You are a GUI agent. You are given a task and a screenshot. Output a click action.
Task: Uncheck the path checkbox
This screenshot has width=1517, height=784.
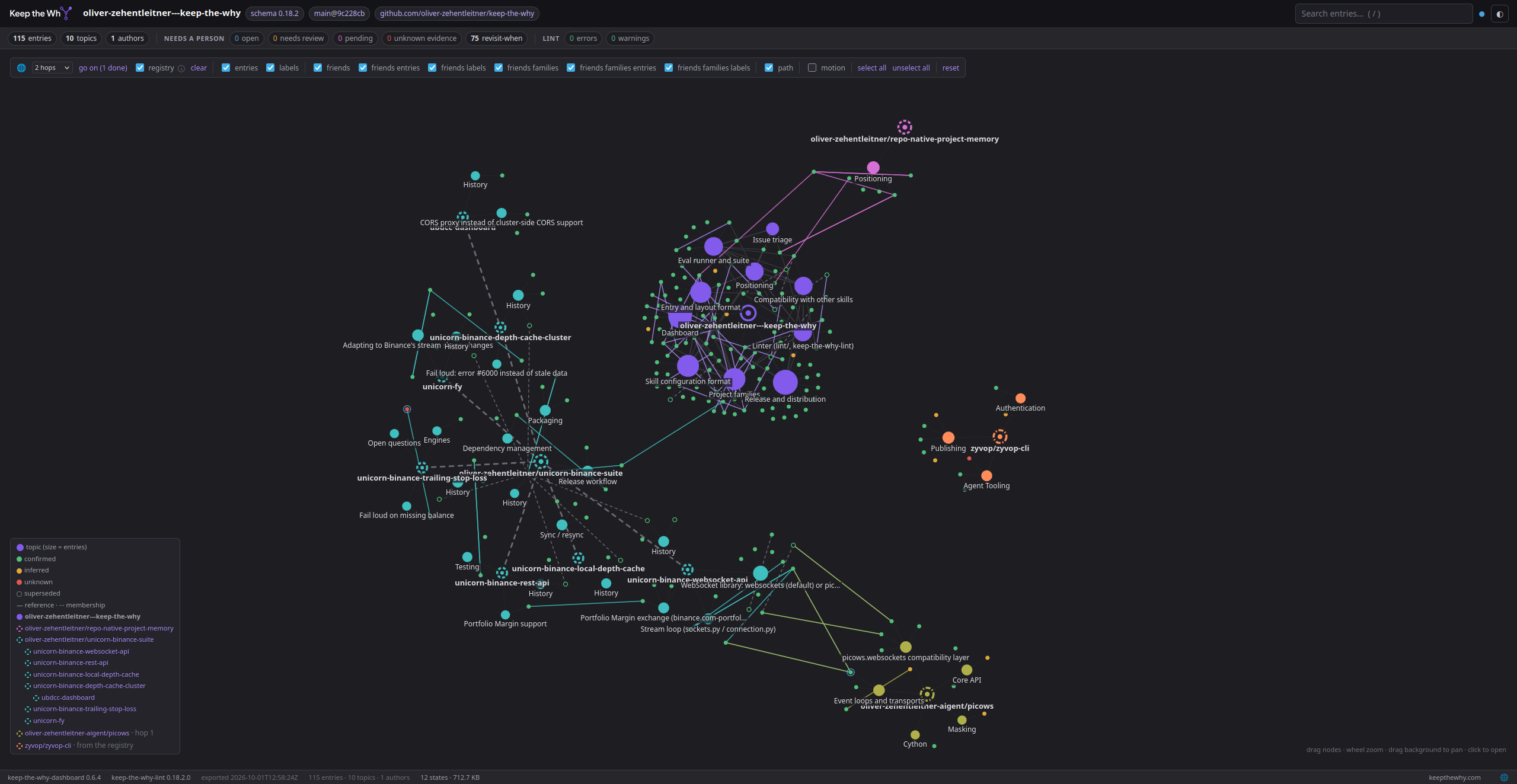tap(769, 68)
